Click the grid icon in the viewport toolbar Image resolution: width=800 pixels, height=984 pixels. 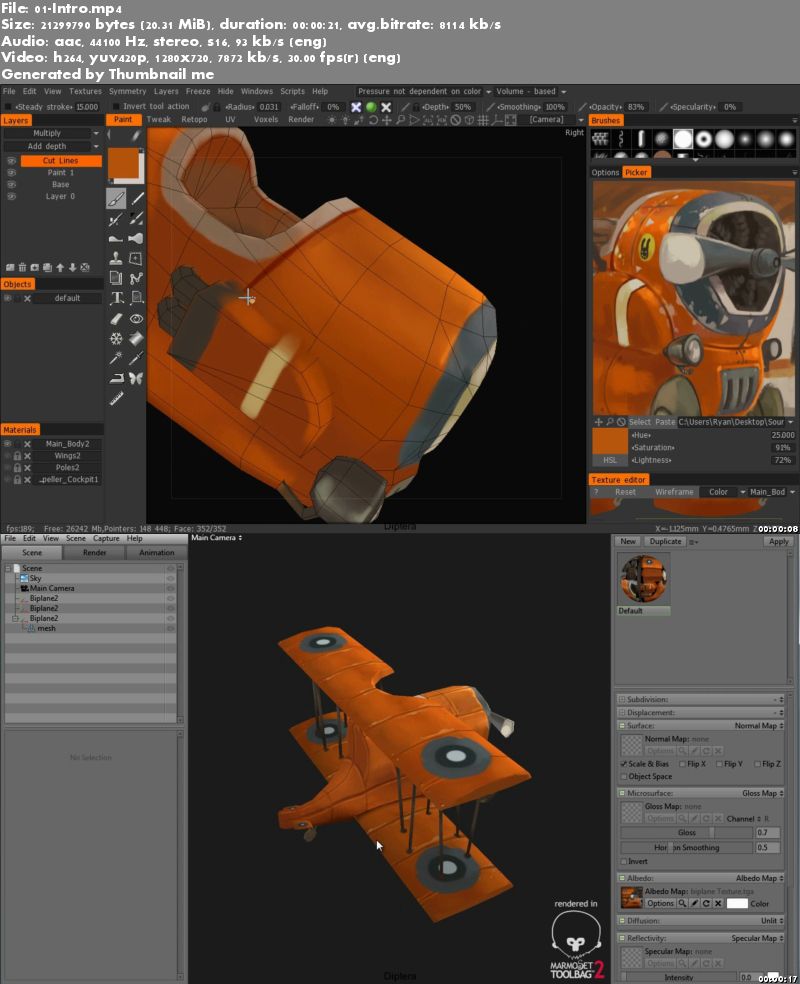coord(483,120)
